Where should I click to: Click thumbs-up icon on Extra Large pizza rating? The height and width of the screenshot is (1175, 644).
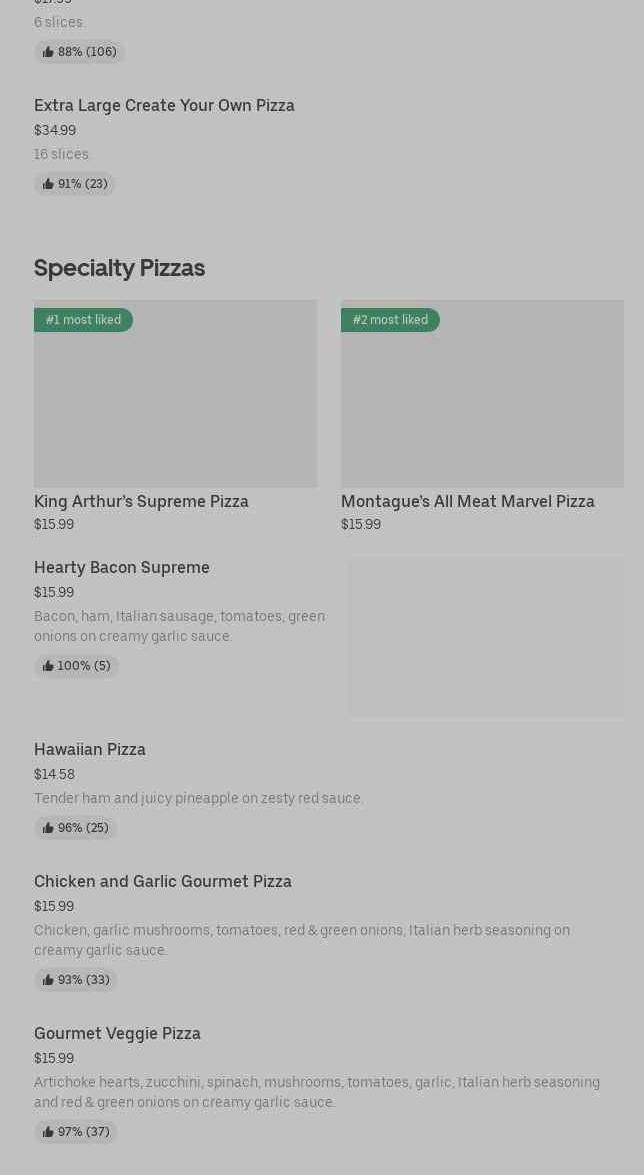tap(48, 184)
